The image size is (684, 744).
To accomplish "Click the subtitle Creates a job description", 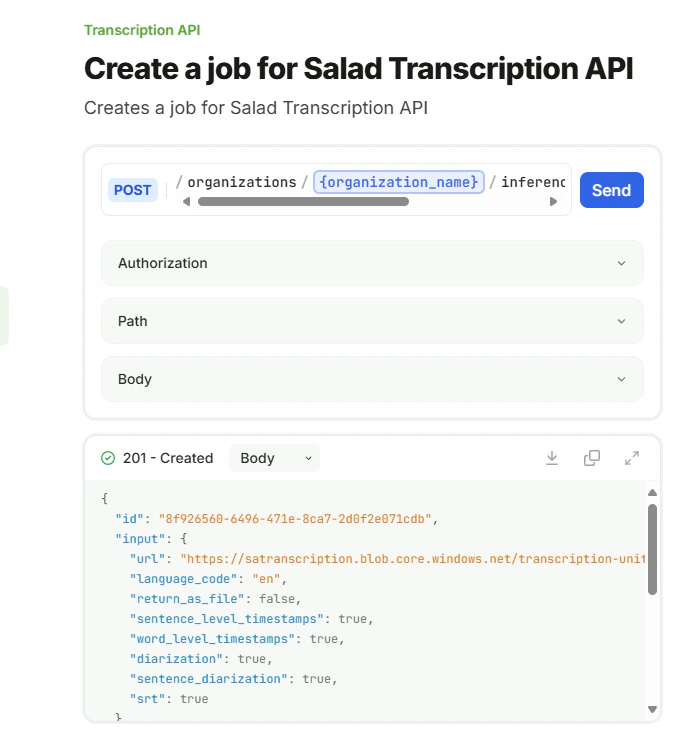I will pyautogui.click(x=256, y=108).
